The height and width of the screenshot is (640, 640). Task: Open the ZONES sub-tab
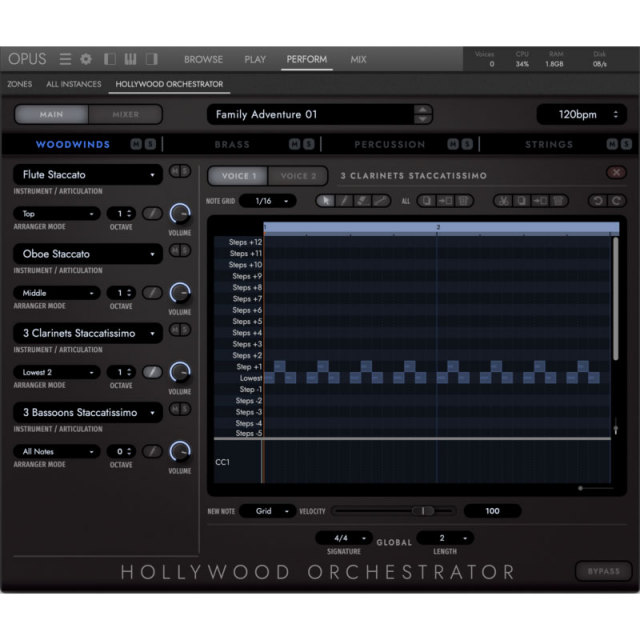(x=20, y=84)
